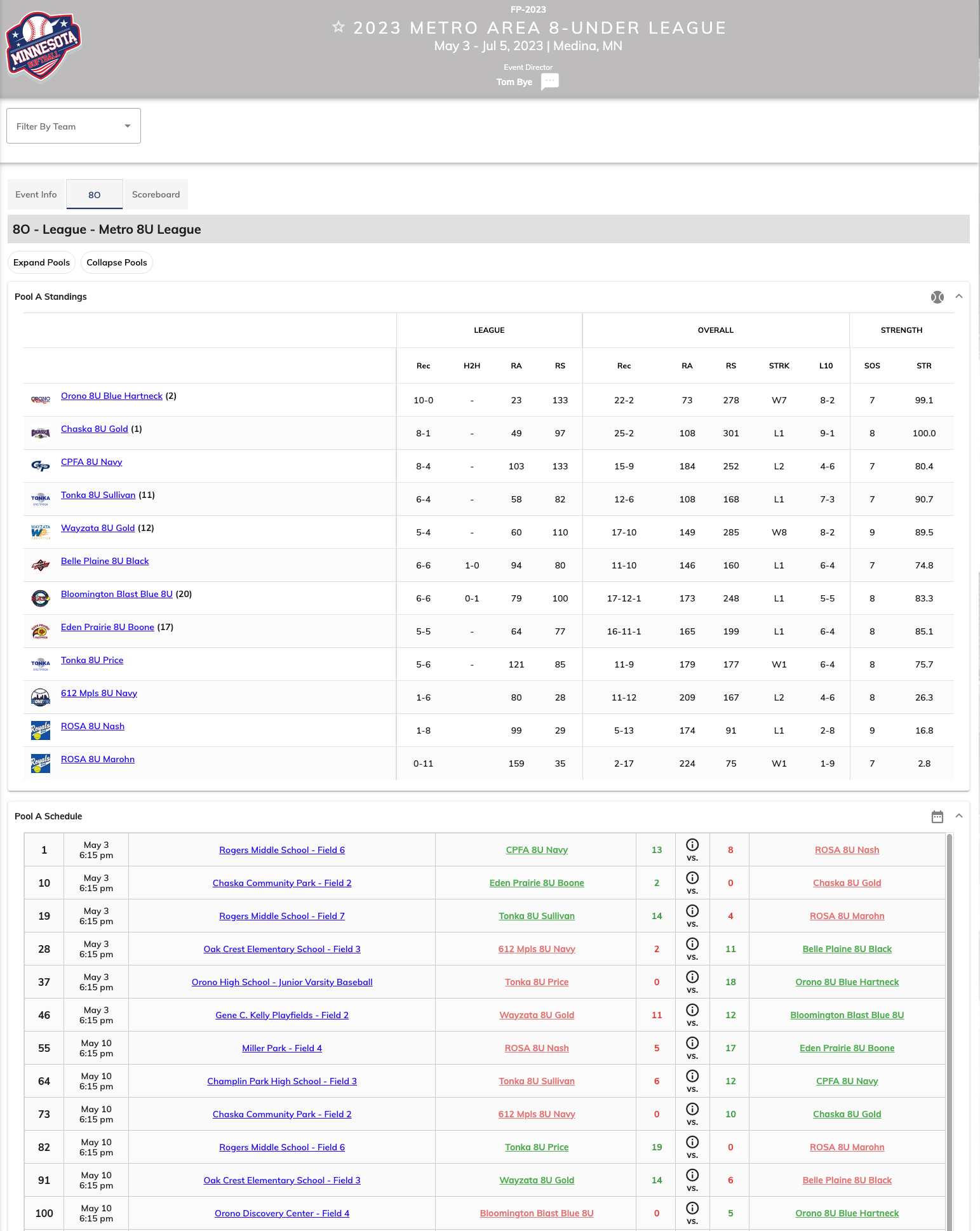The width and height of the screenshot is (980, 1231).
Task: Click the Tonka 8U Price team logo
Action: tap(41, 664)
